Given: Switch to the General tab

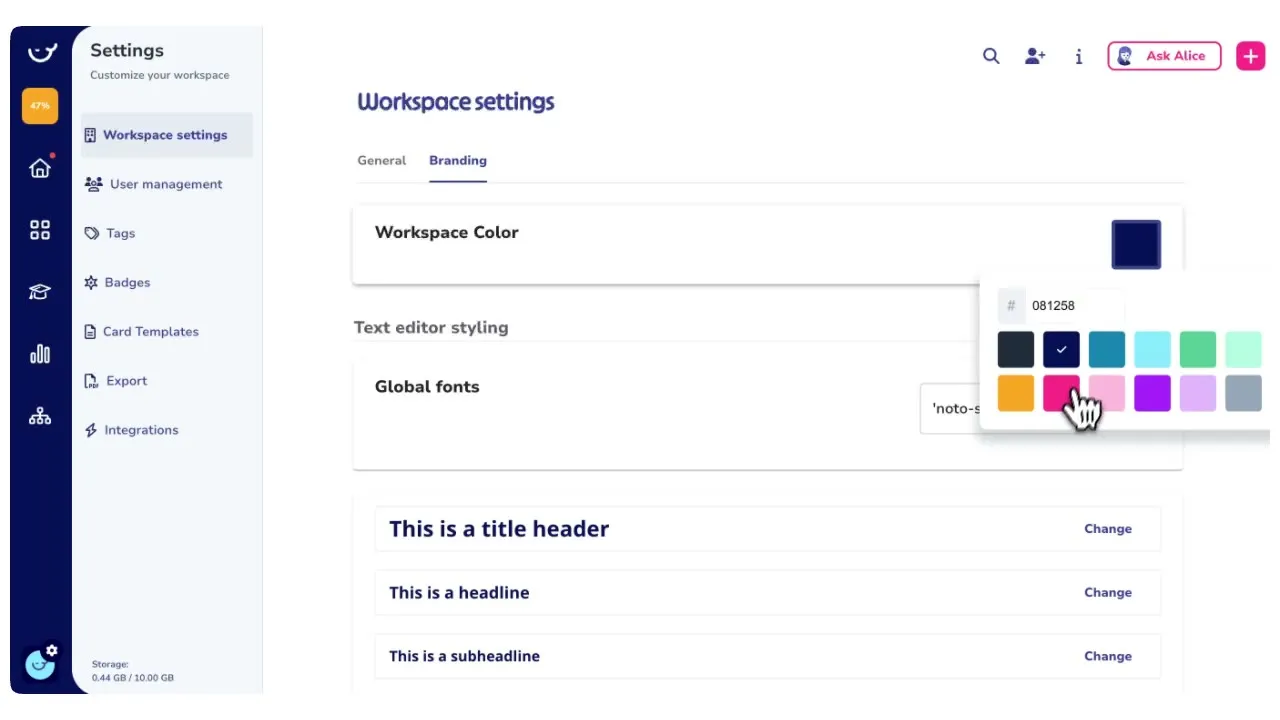Looking at the screenshot, I should coord(382,160).
